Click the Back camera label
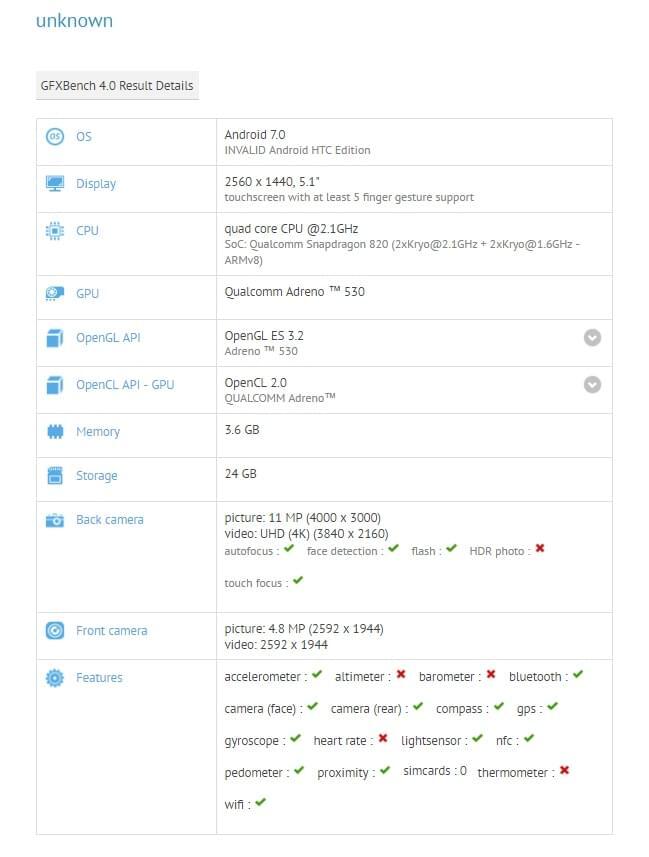Screen dimensions: 649x857 (x=110, y=520)
